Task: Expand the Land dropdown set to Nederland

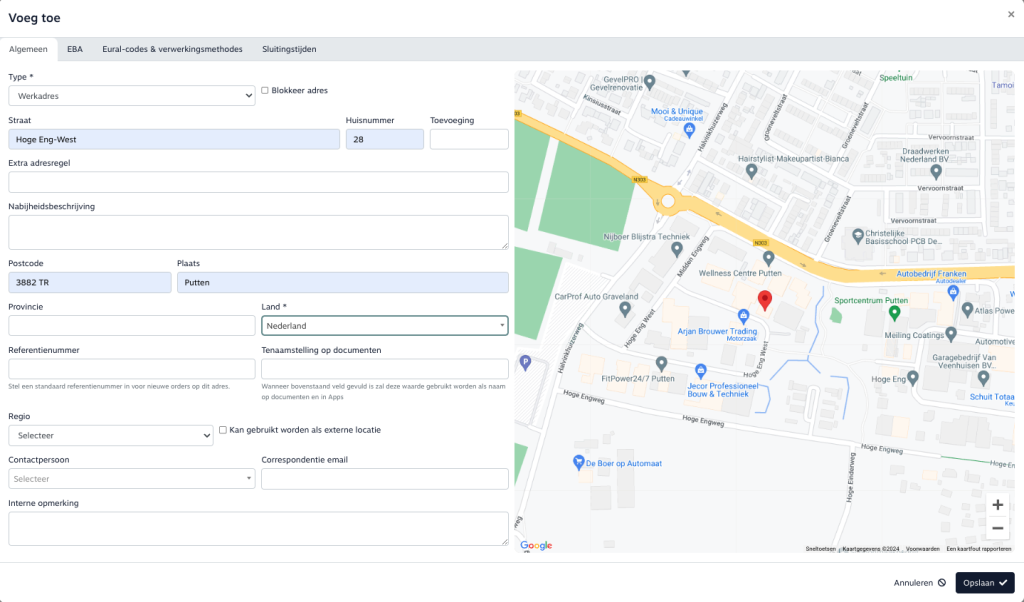Action: pyautogui.click(x=384, y=326)
